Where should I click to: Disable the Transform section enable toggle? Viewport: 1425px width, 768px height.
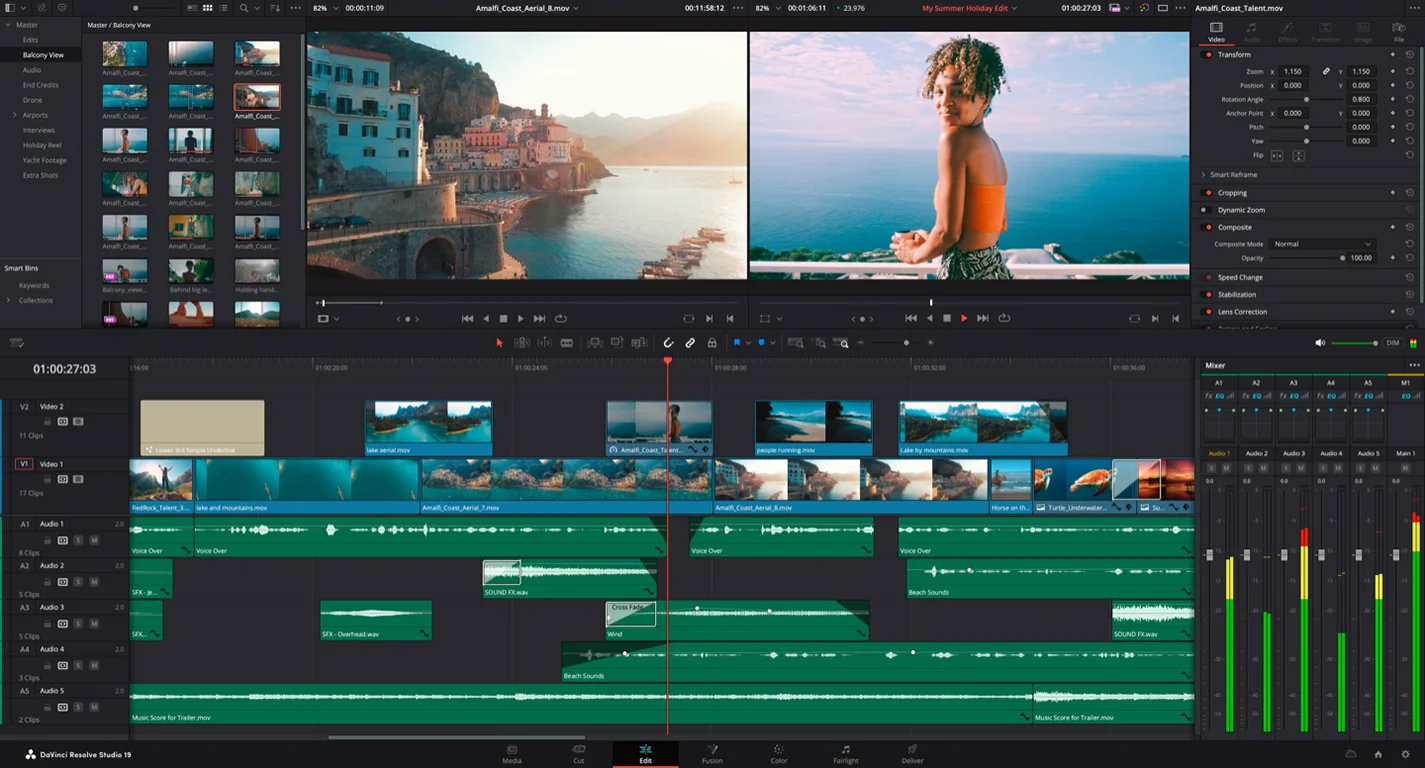(x=1207, y=54)
